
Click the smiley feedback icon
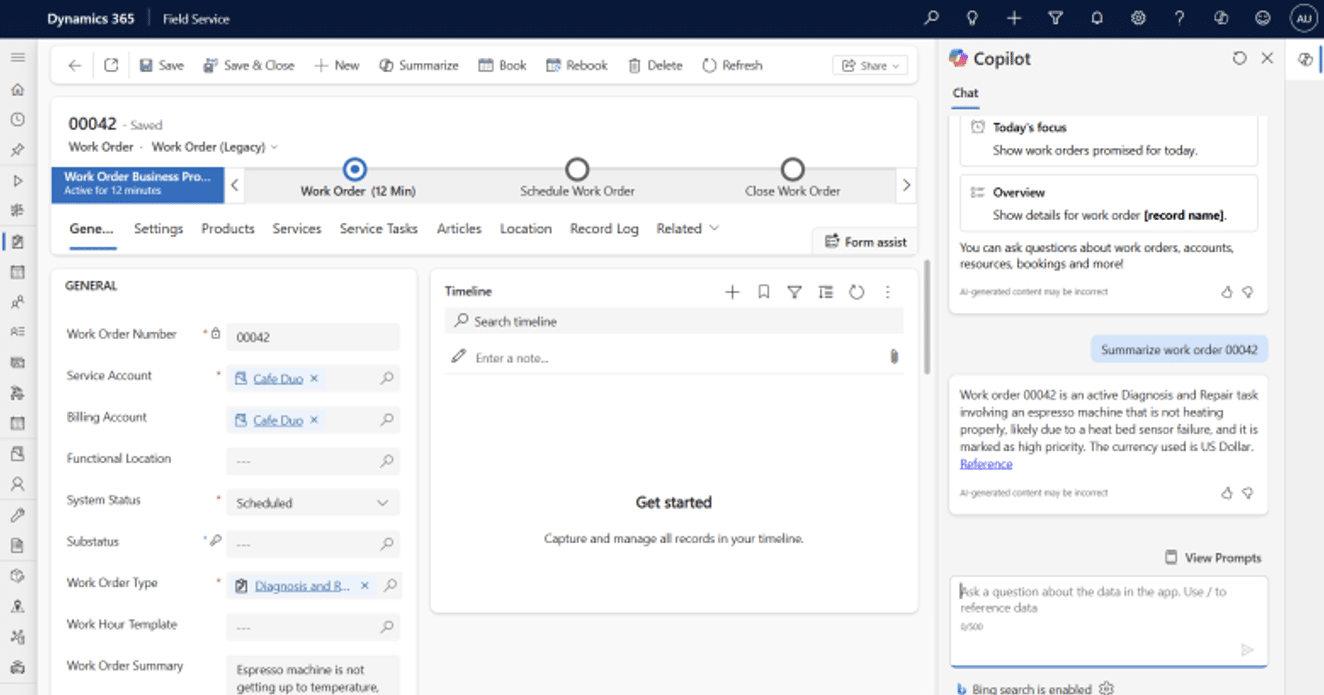coord(1263,18)
